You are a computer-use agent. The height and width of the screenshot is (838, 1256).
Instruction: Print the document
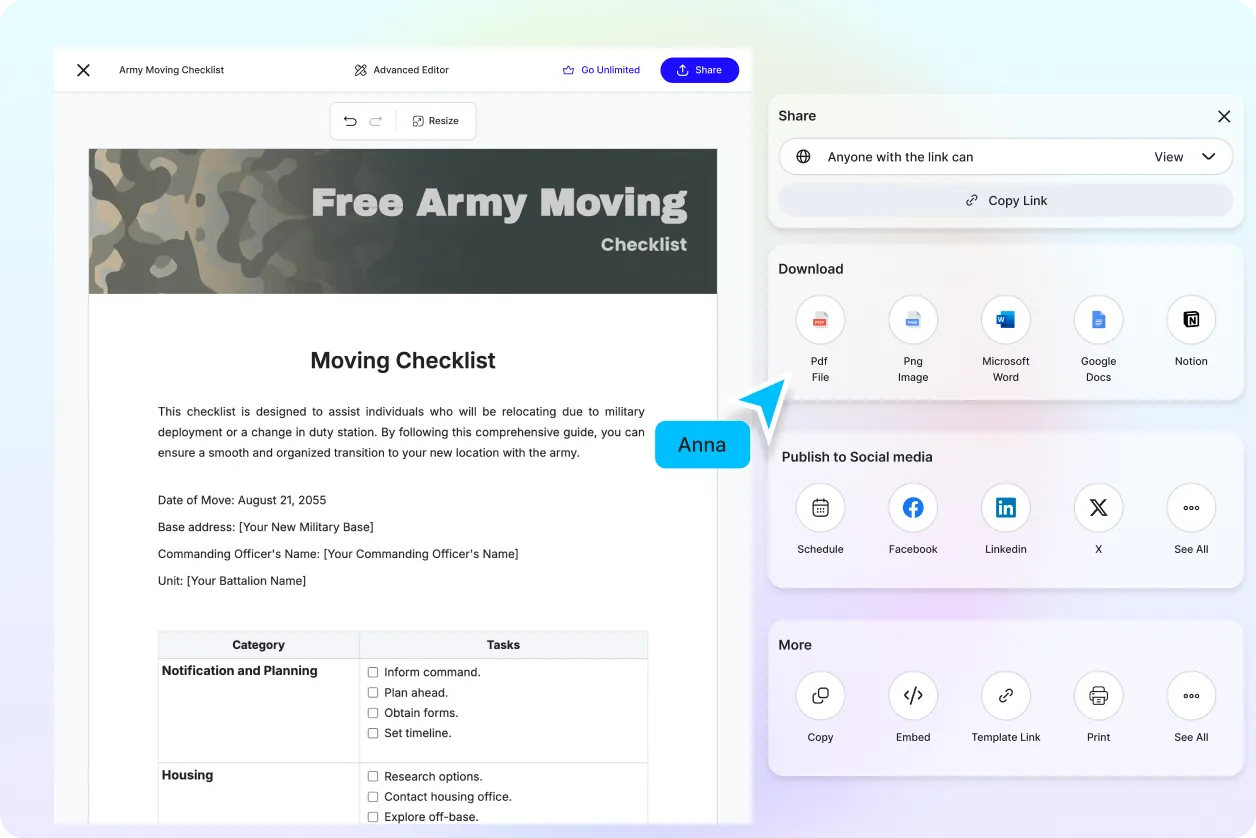(x=1098, y=696)
